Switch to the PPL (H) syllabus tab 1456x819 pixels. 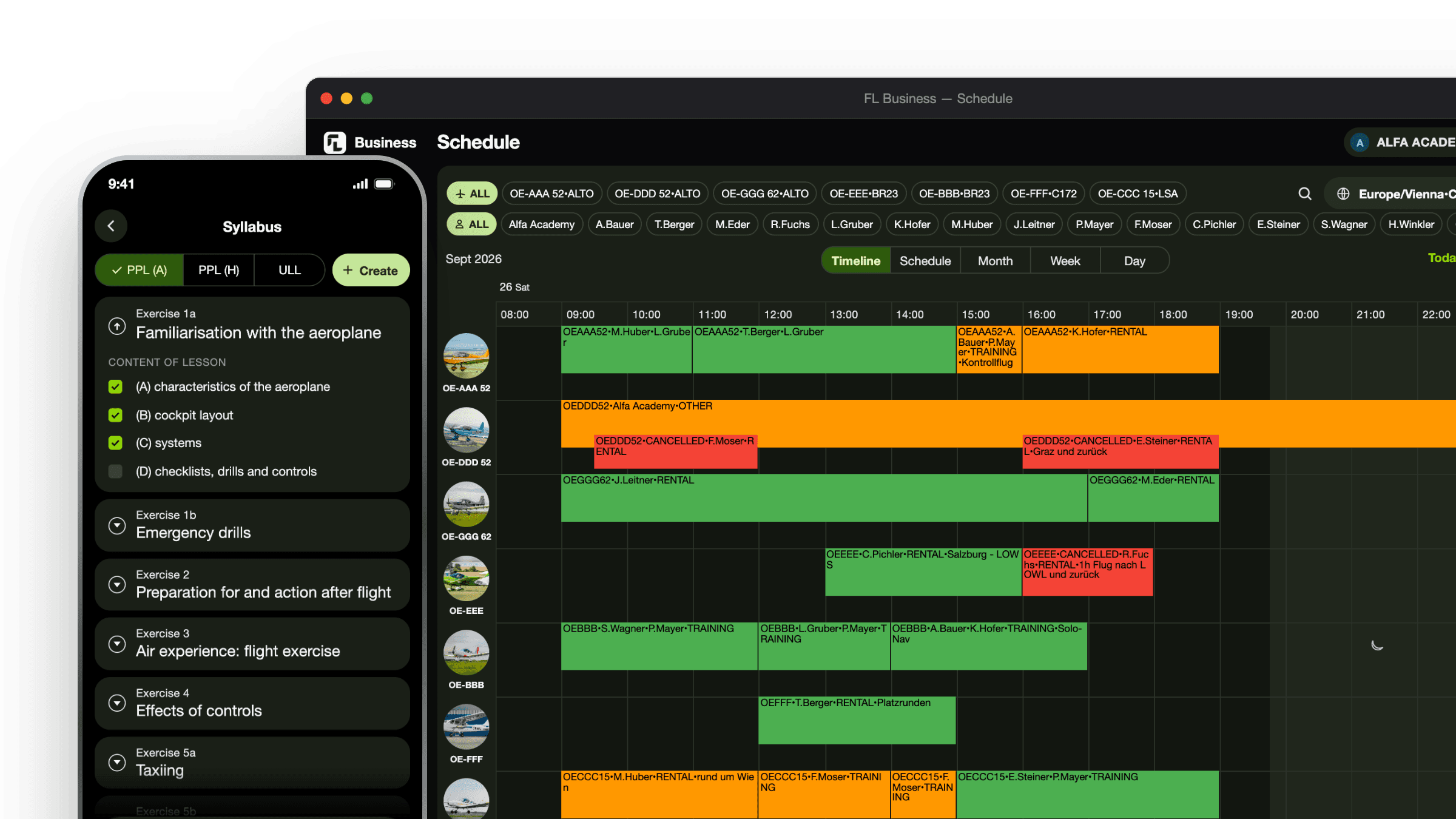[218, 270]
